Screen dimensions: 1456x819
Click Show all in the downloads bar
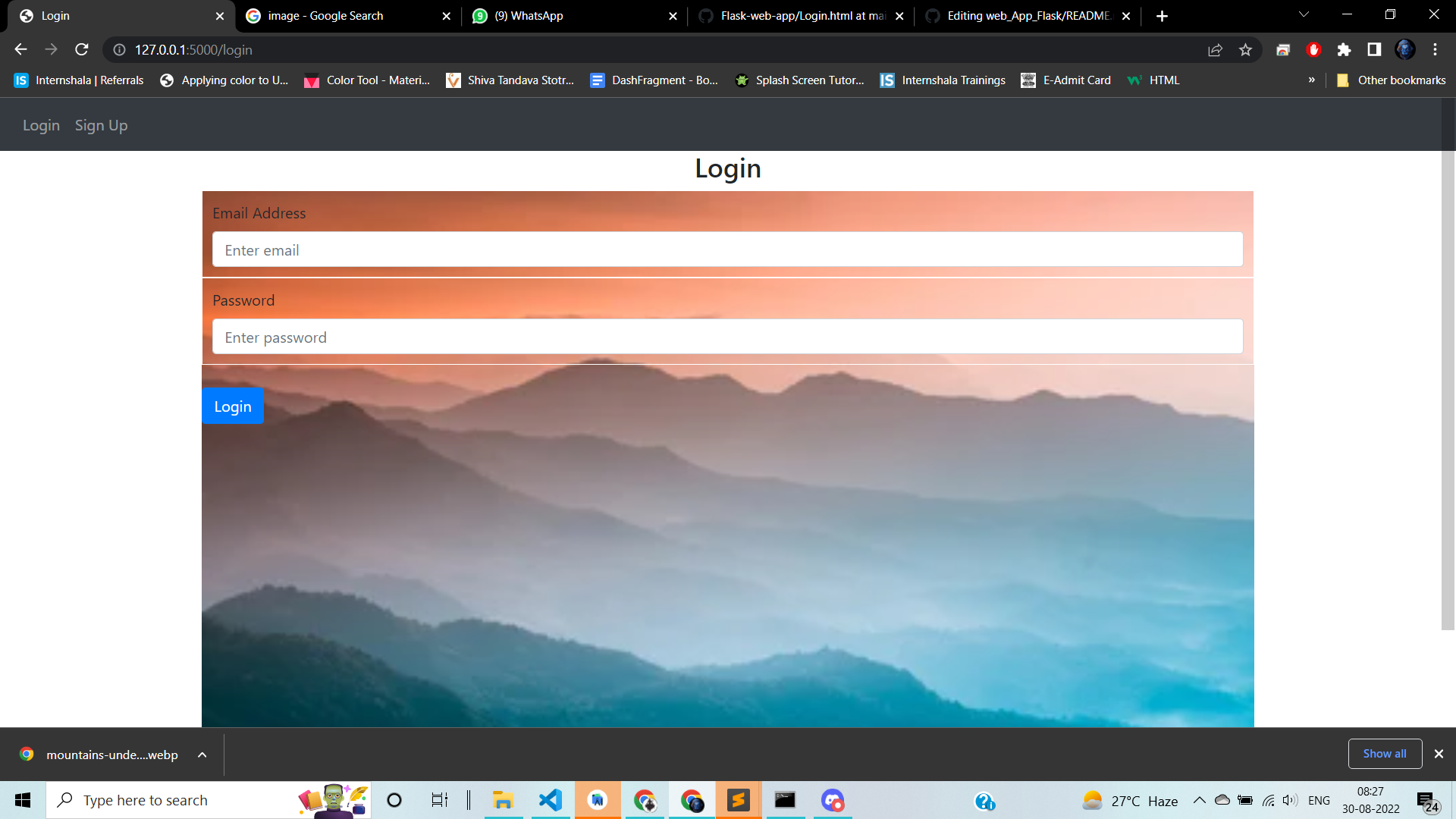point(1385,754)
